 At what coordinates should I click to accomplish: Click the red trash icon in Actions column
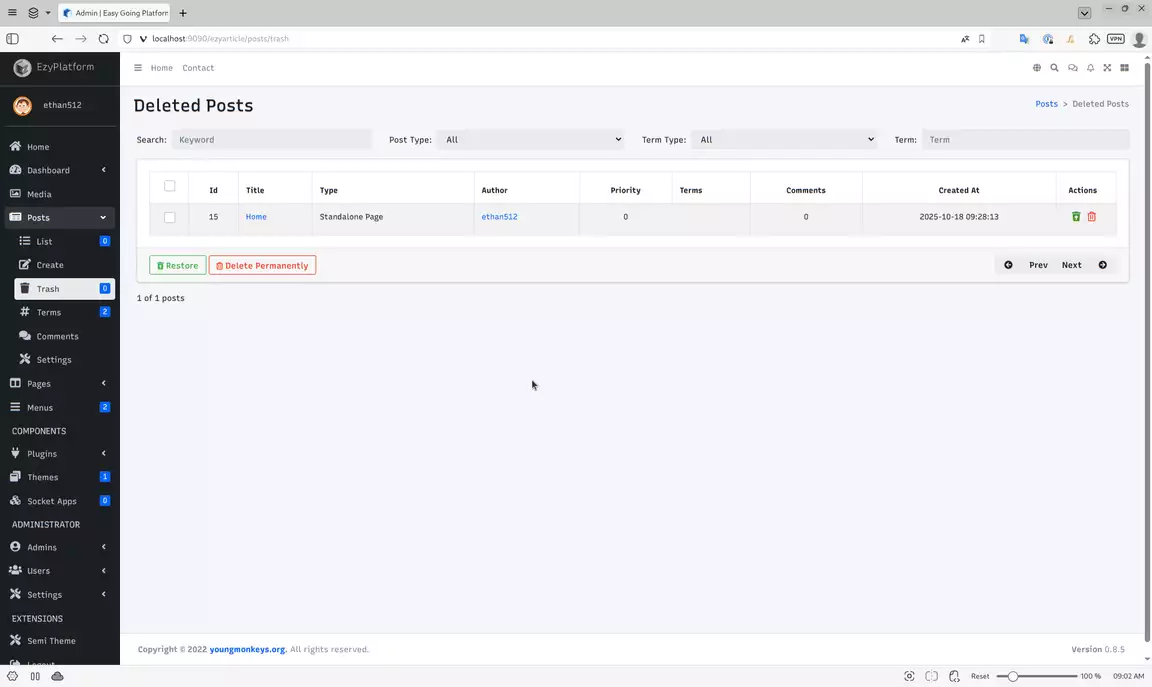tap(1092, 217)
